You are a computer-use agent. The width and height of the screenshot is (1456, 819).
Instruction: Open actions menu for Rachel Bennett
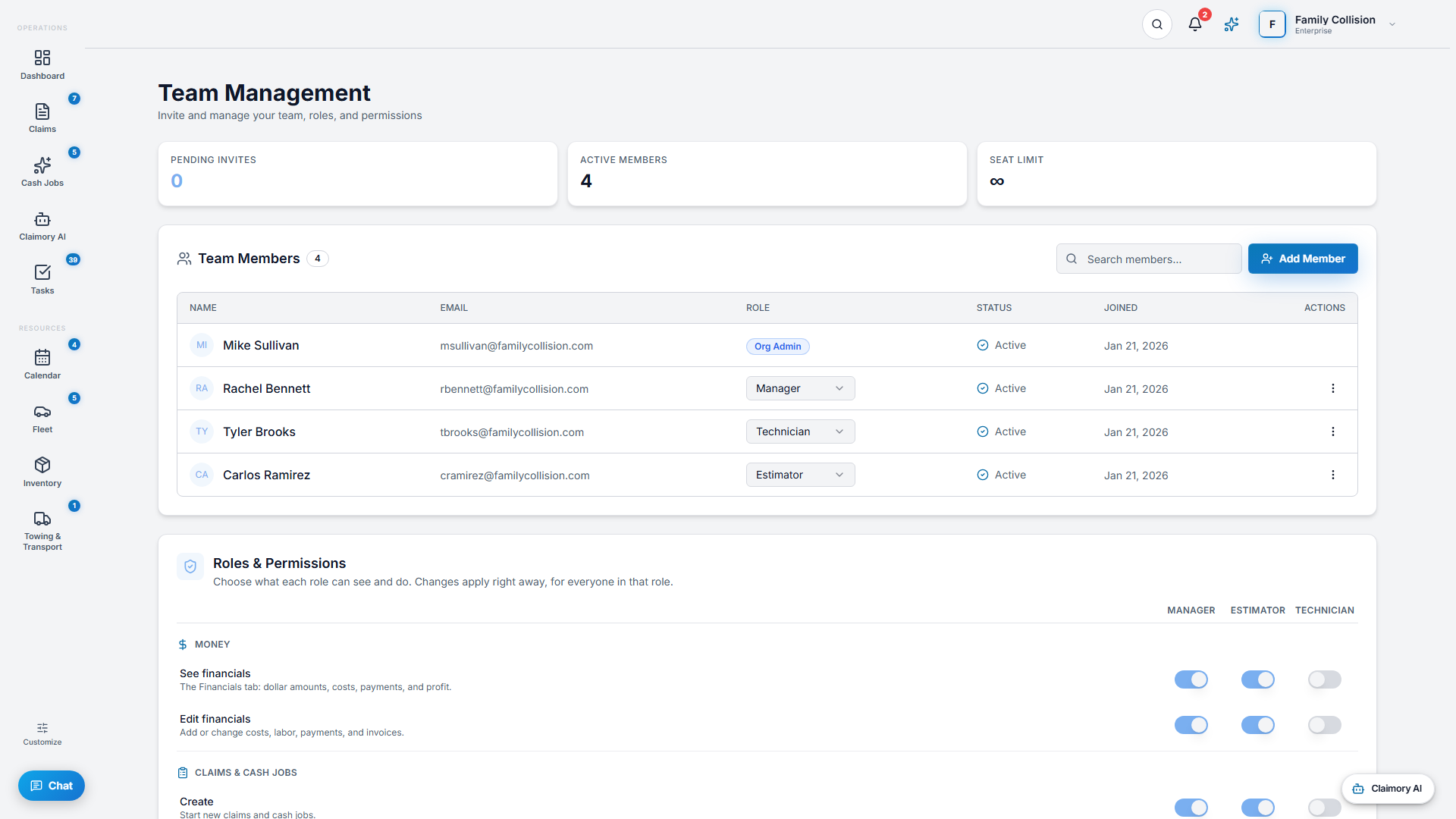pos(1333,388)
